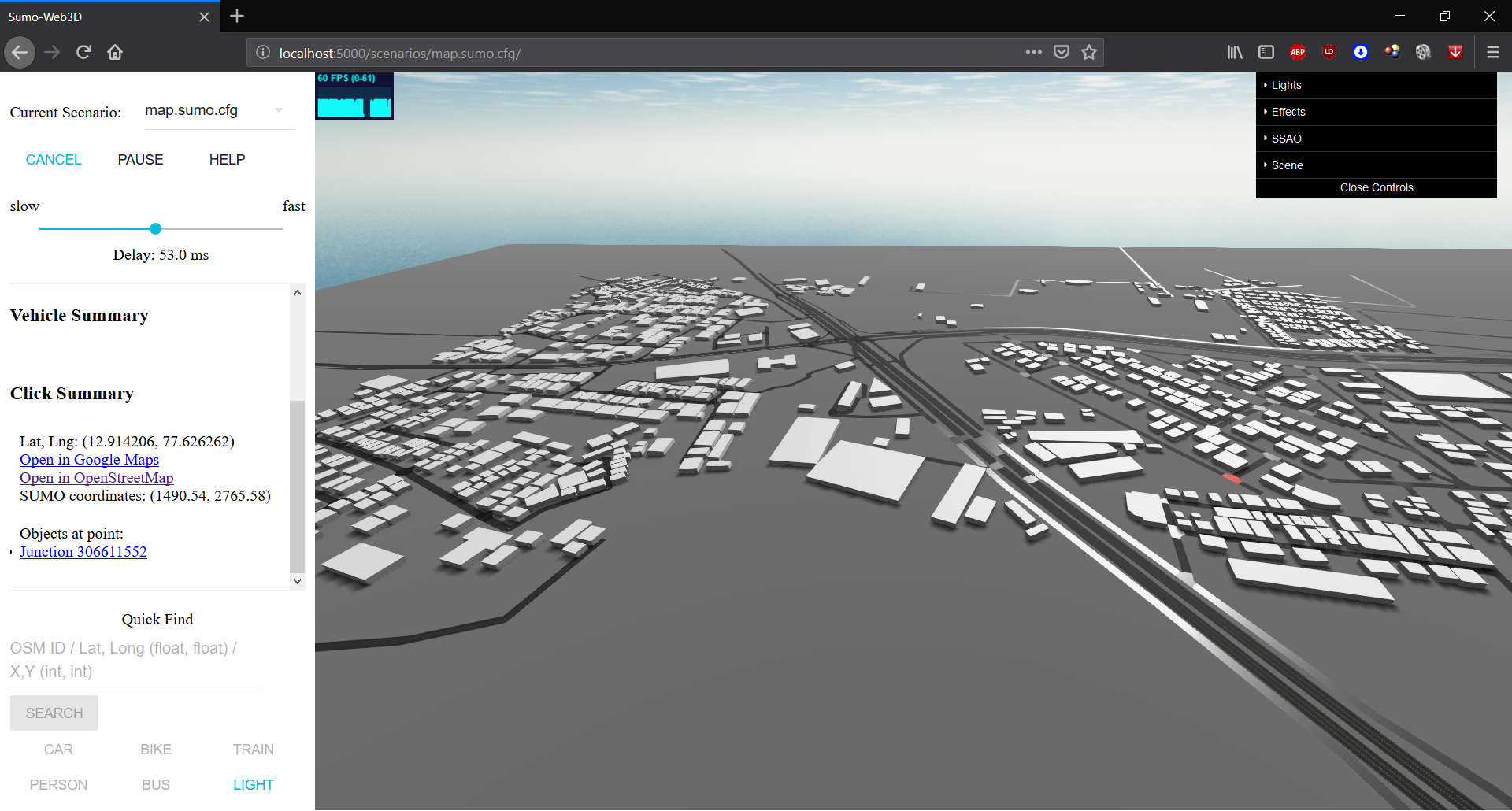Bookmark this page with the star icon

tap(1089, 53)
